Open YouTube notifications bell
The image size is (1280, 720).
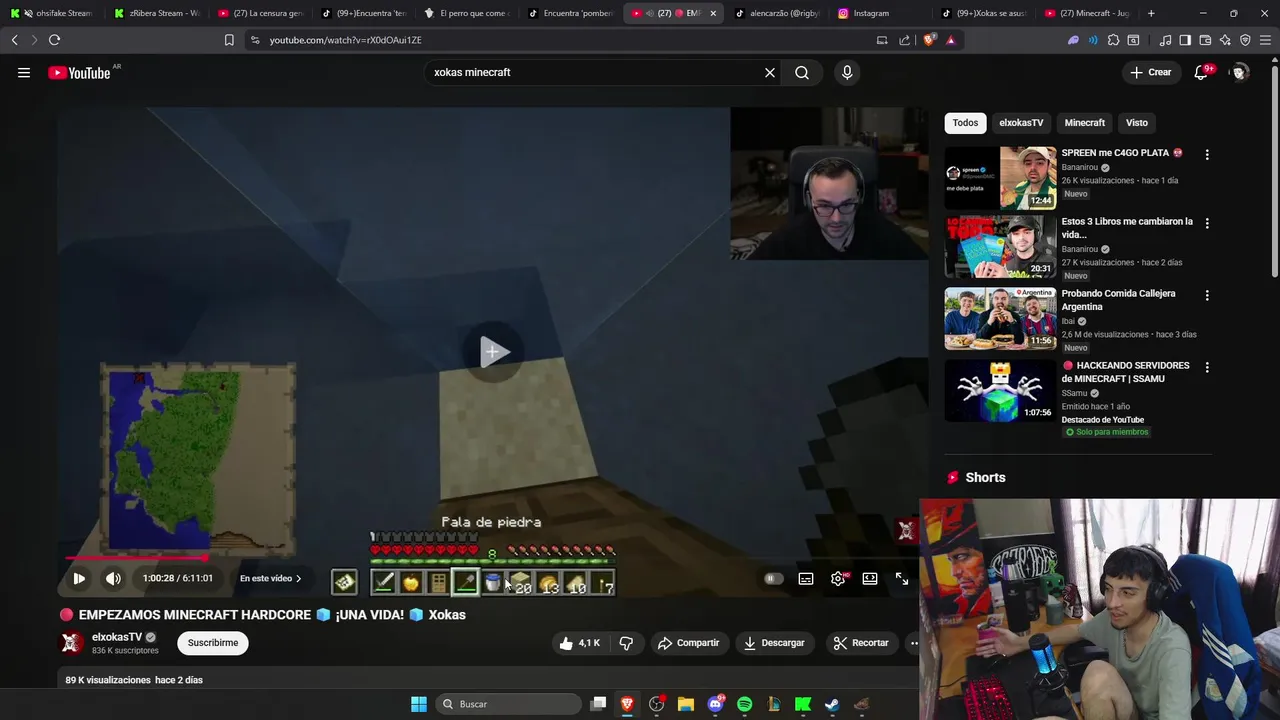[x=1201, y=72]
